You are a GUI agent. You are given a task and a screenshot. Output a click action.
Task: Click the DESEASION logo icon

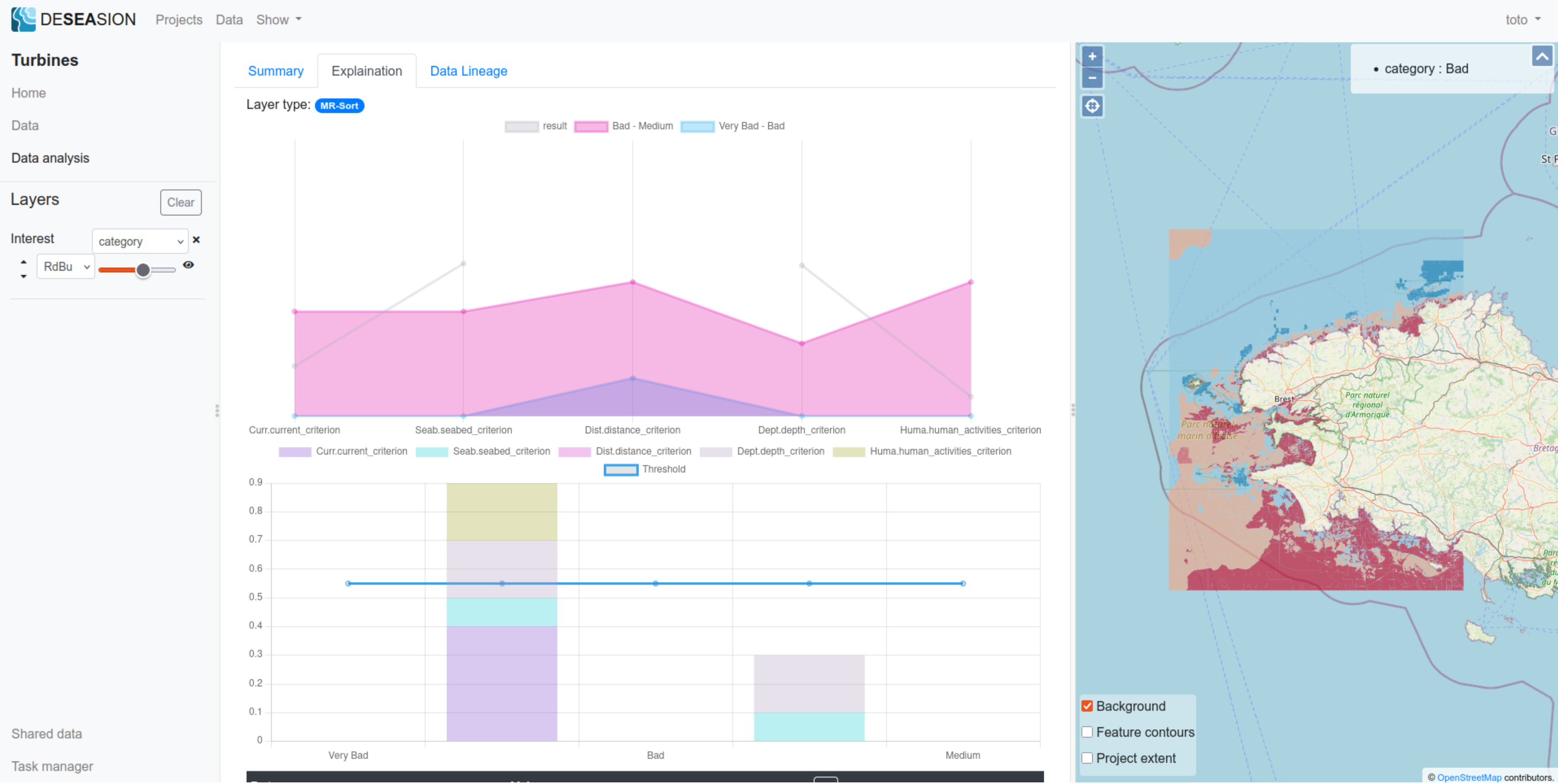coord(23,20)
